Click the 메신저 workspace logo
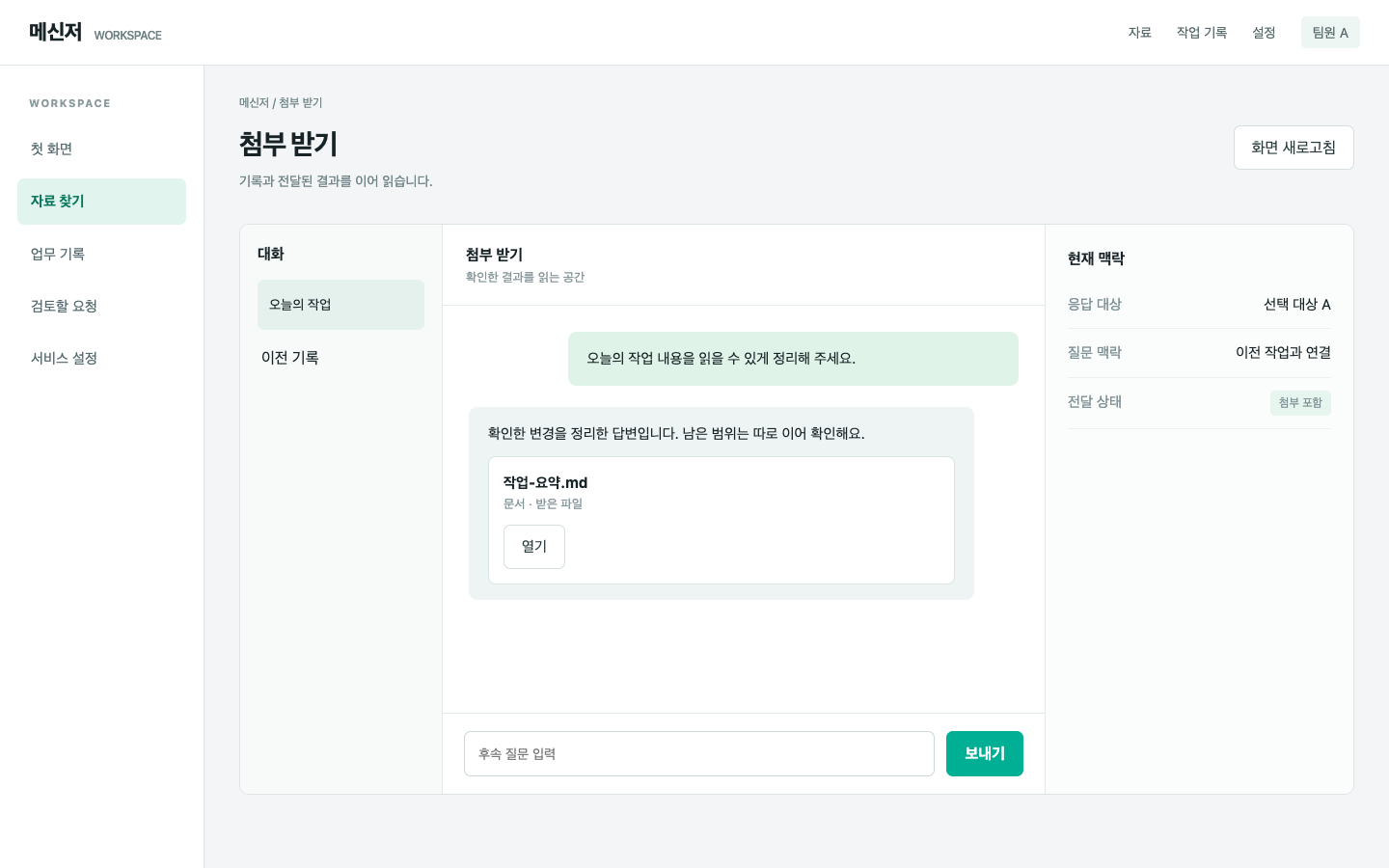 click(x=55, y=32)
